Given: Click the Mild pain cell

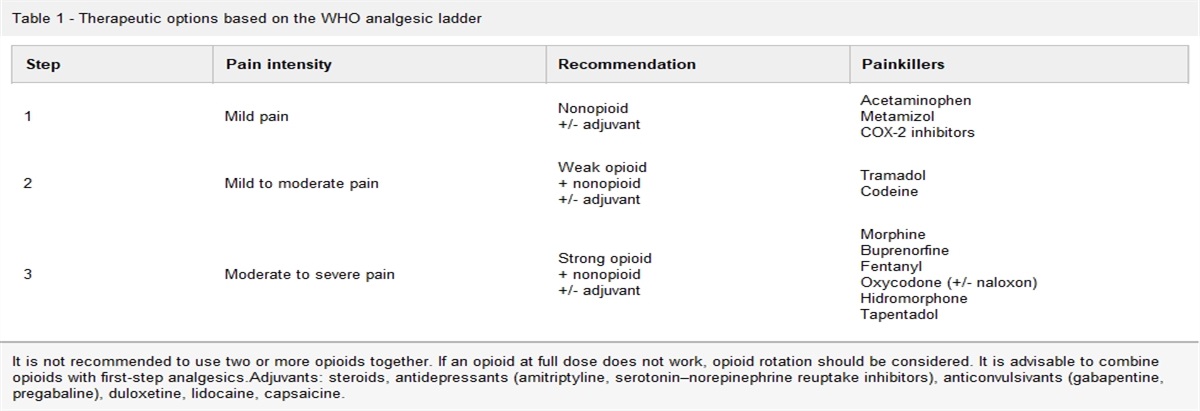Looking at the screenshot, I should pos(257,116).
